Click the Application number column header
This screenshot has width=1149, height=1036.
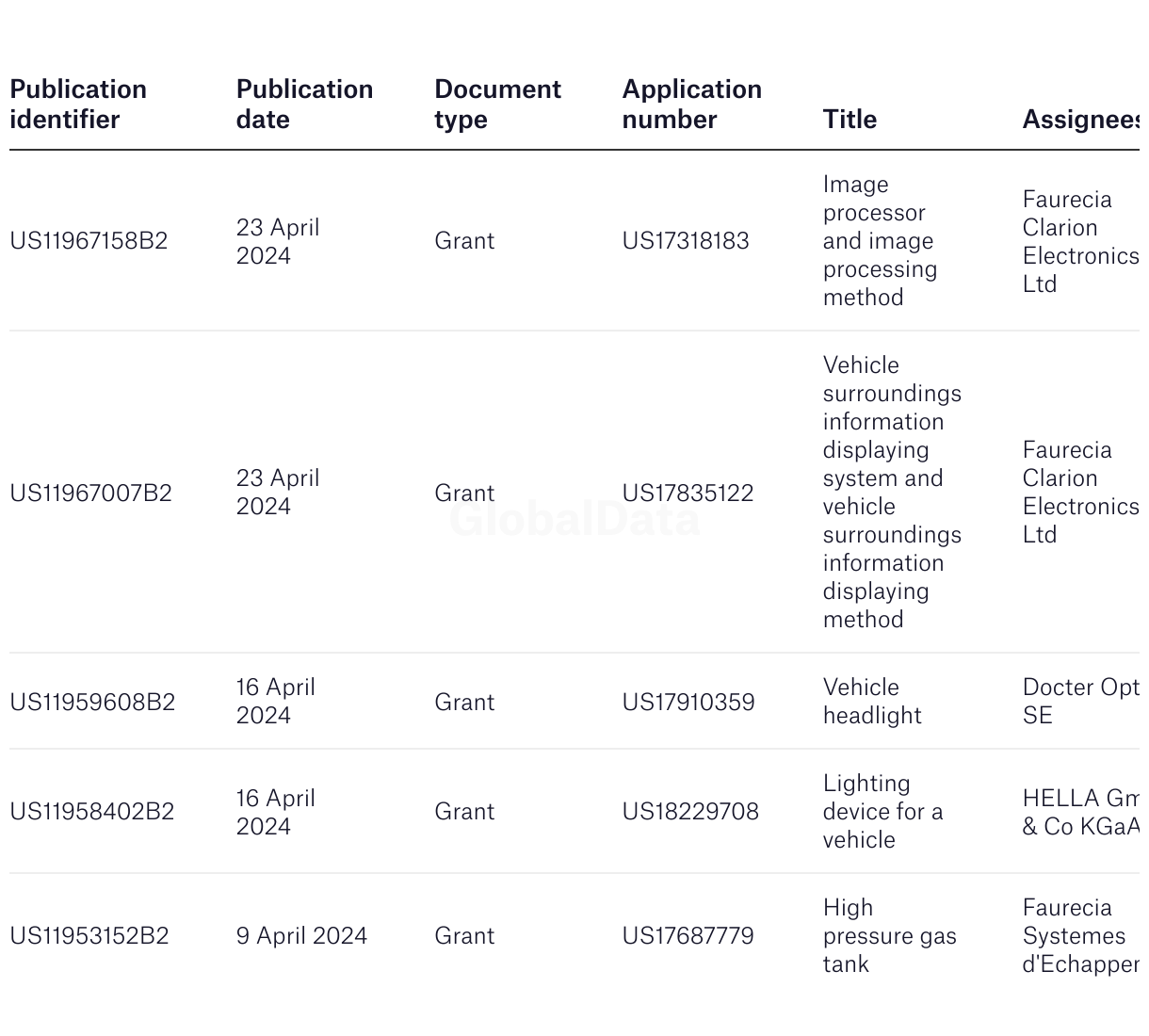(692, 105)
